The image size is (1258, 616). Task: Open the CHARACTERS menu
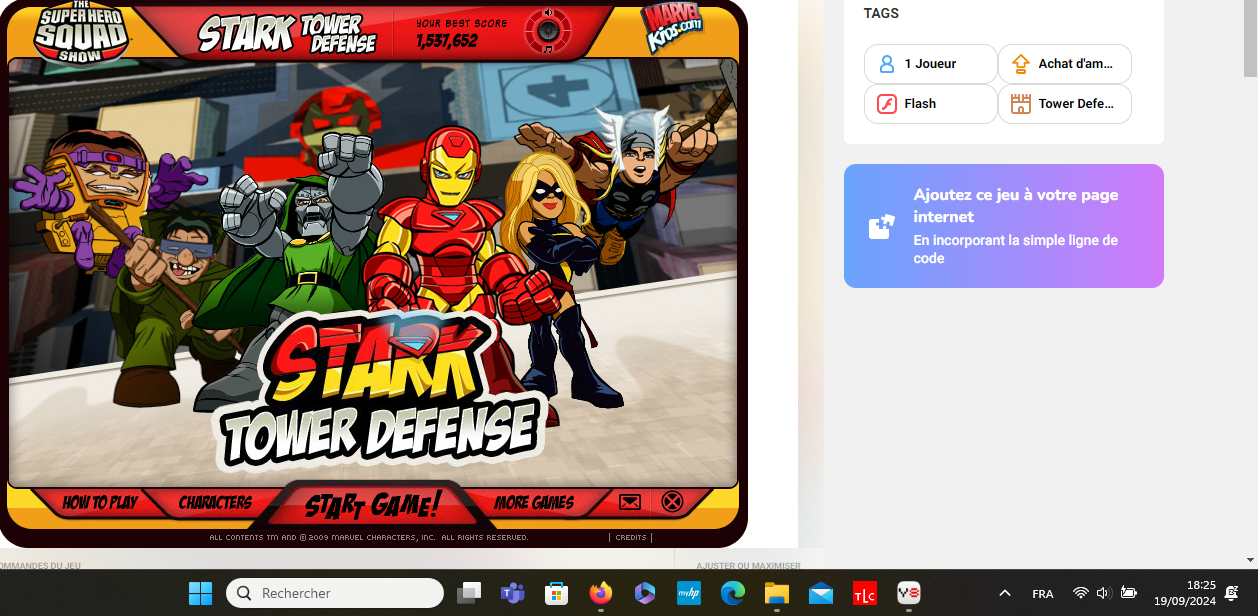pyautogui.click(x=215, y=502)
